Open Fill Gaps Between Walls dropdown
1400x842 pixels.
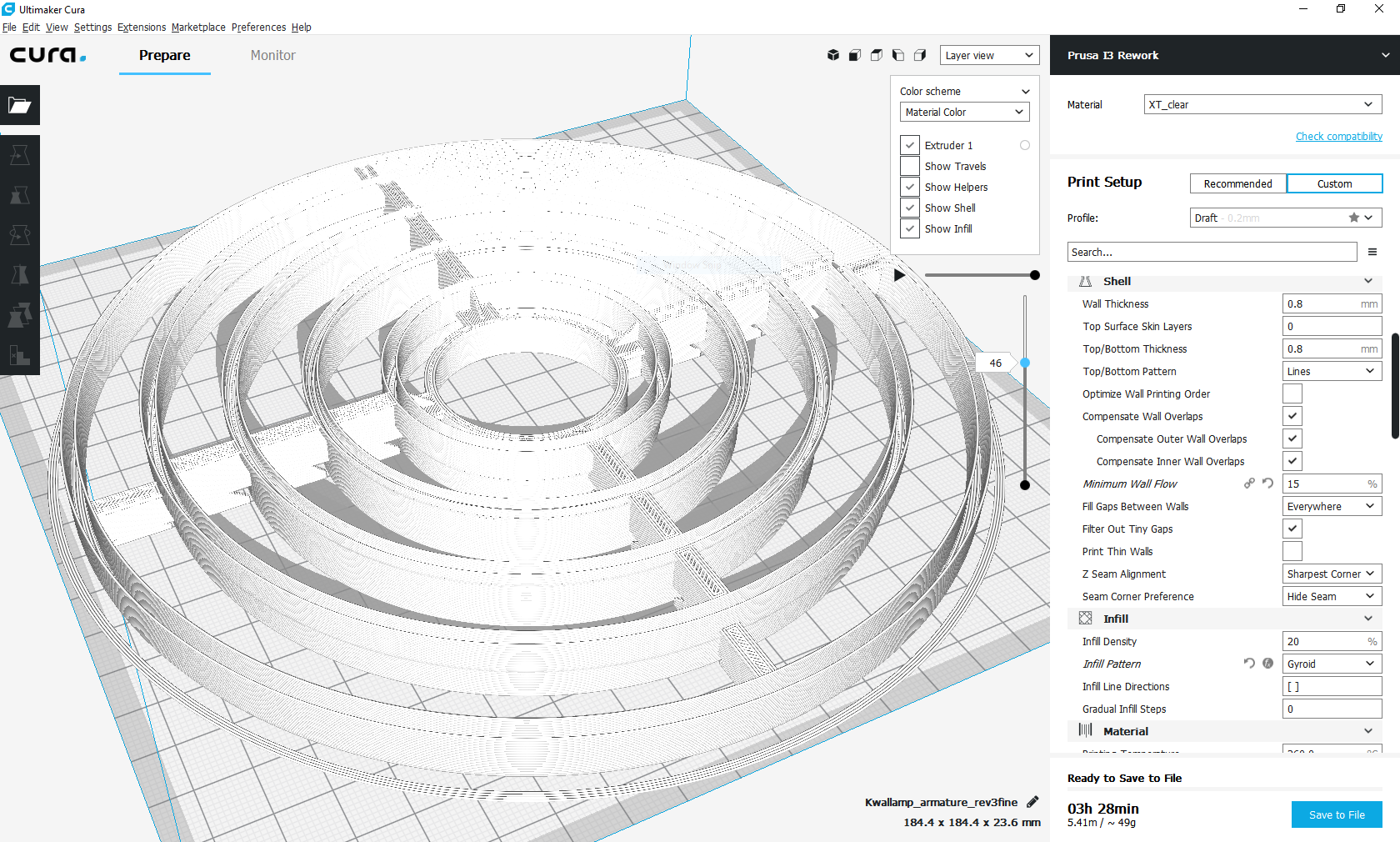click(x=1332, y=506)
